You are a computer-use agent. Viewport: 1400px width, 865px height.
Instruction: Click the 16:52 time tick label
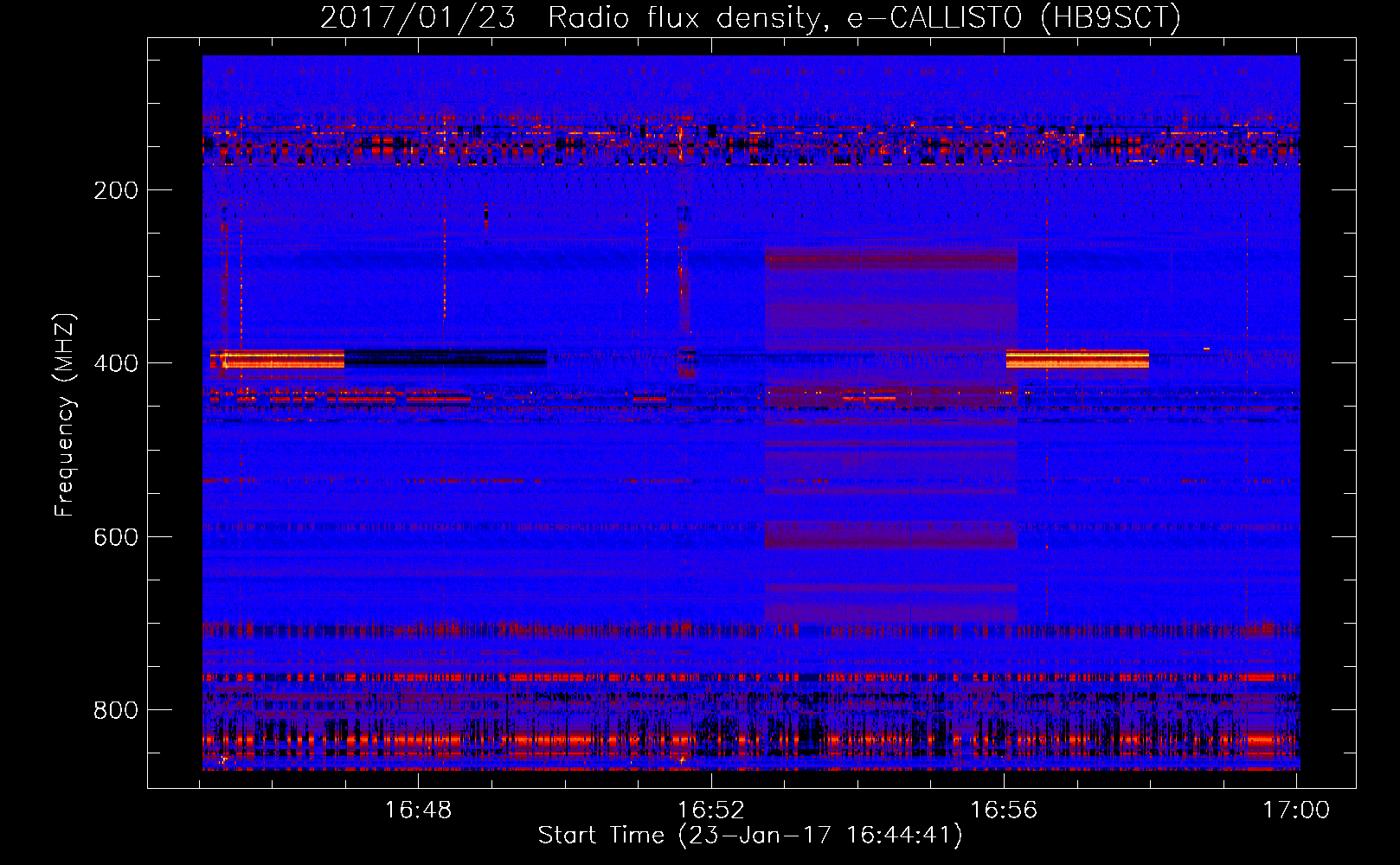pos(710,810)
